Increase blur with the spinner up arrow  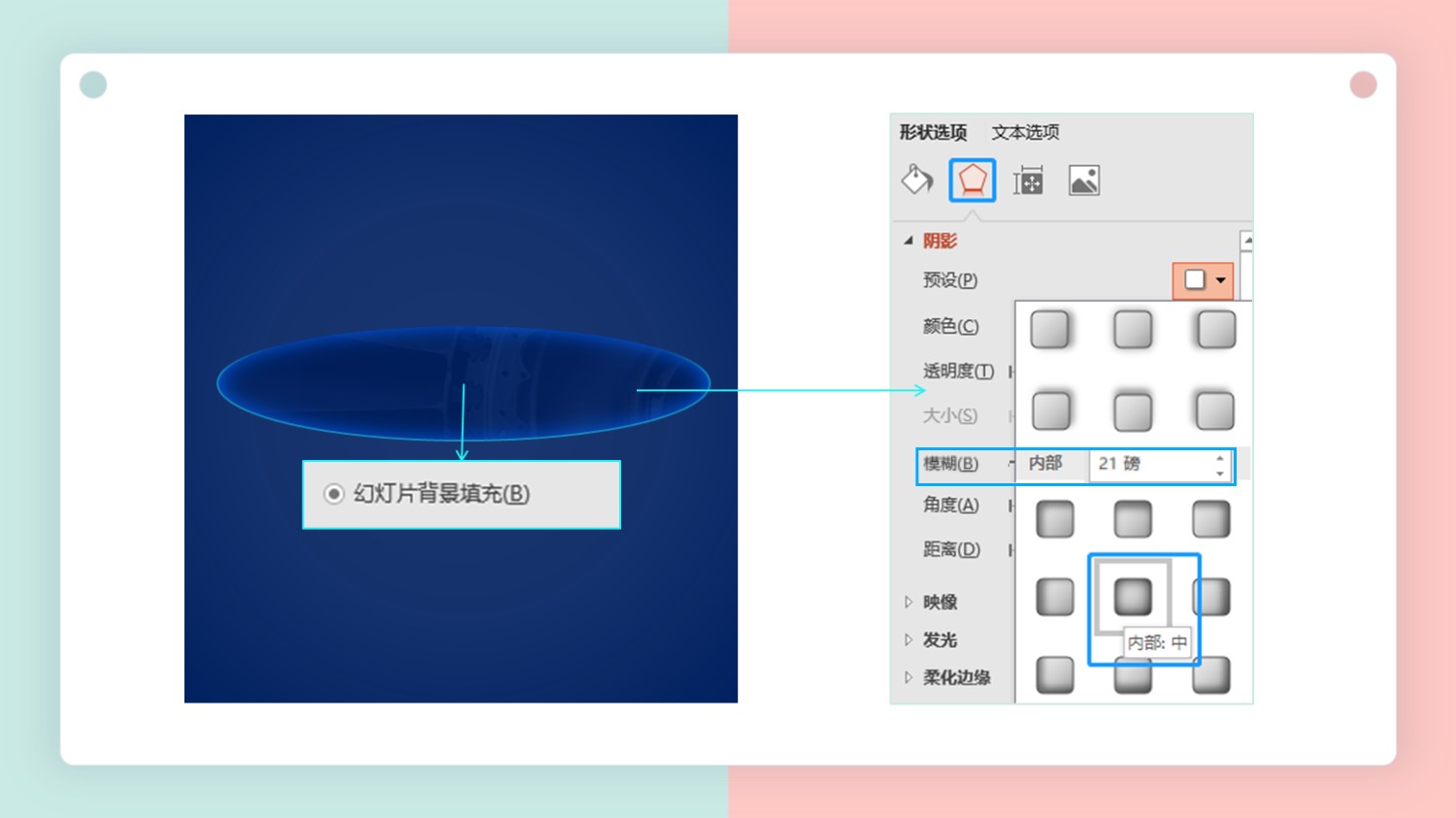click(1220, 458)
